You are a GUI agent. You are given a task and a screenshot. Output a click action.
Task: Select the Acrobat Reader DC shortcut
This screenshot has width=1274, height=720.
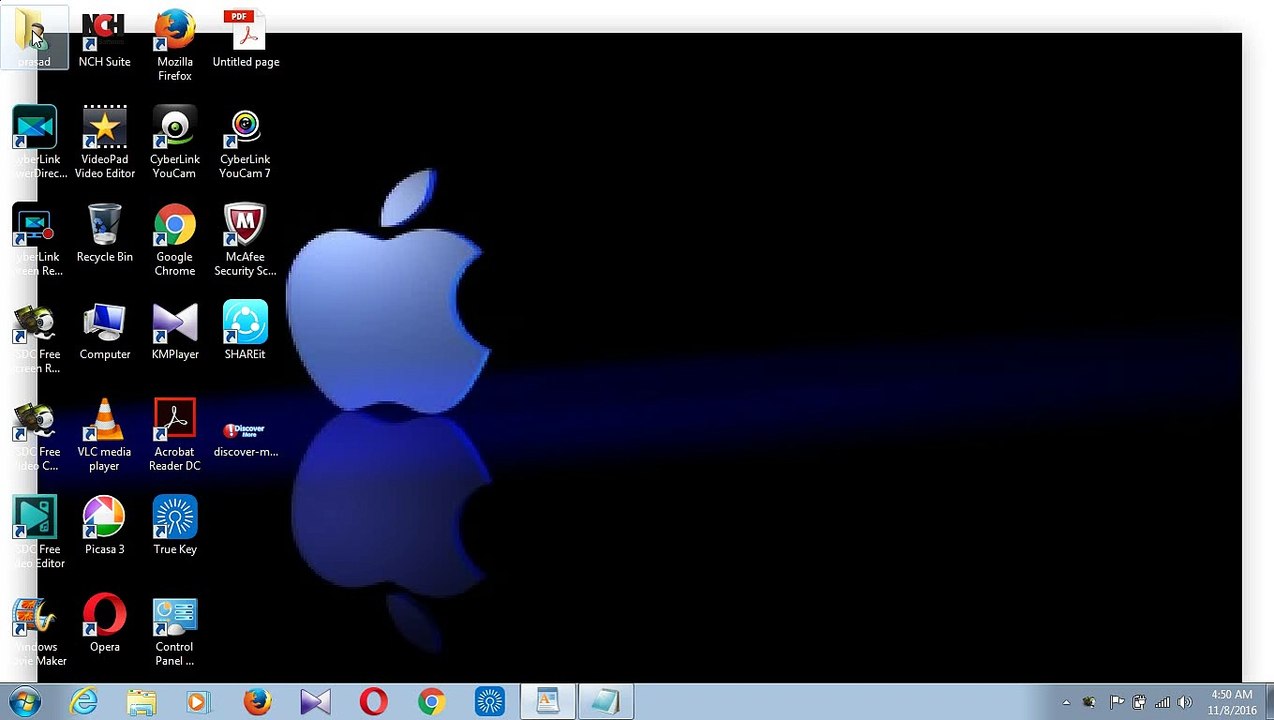[x=174, y=435]
